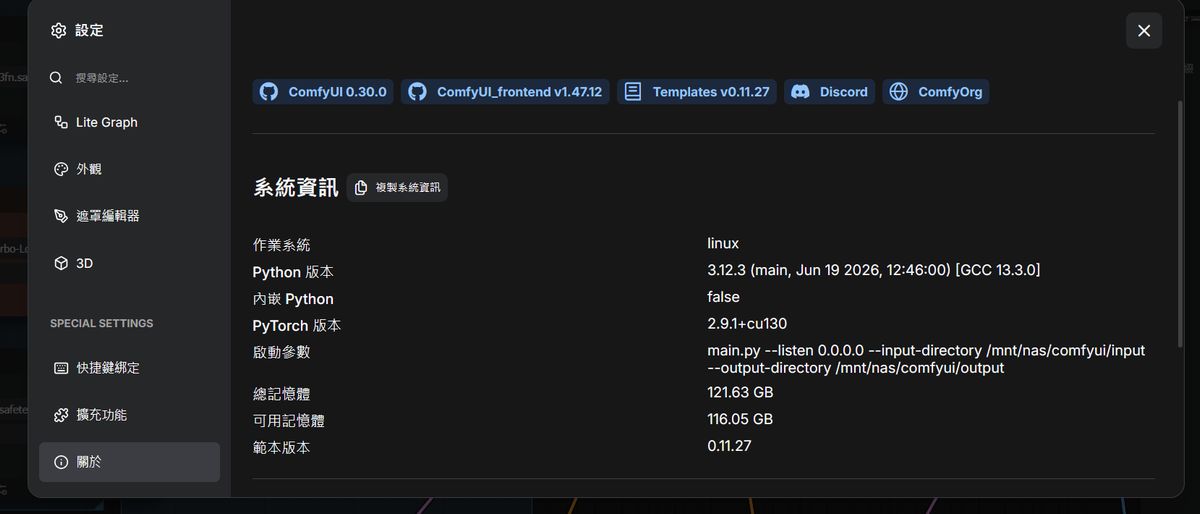
Task: Click the SPECIAL SETTINGS section header
Action: tap(102, 324)
